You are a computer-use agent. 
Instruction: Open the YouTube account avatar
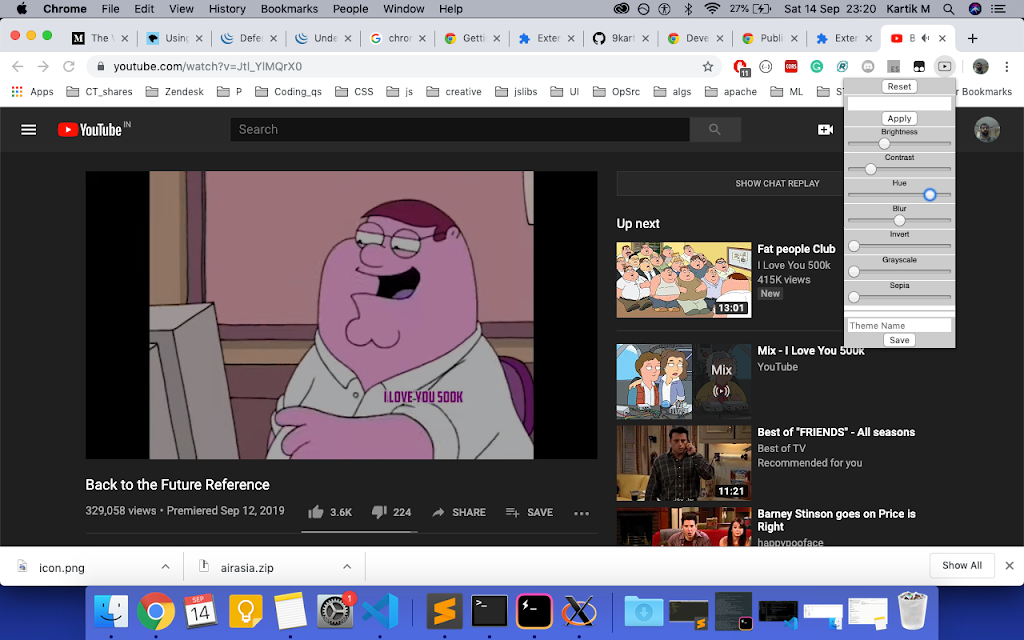click(987, 129)
